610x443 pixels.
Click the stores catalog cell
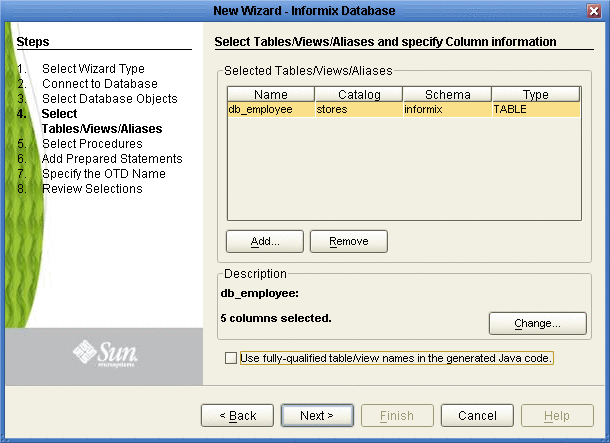click(x=359, y=109)
